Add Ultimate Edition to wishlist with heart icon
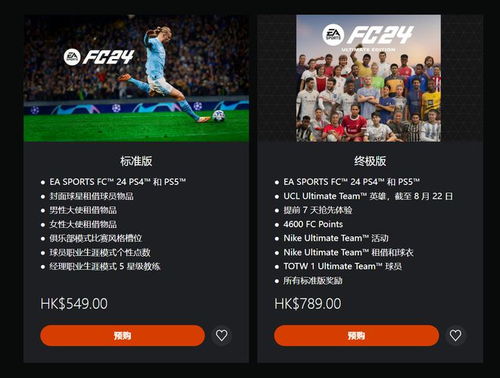The width and height of the screenshot is (500, 378). pyautogui.click(x=456, y=335)
